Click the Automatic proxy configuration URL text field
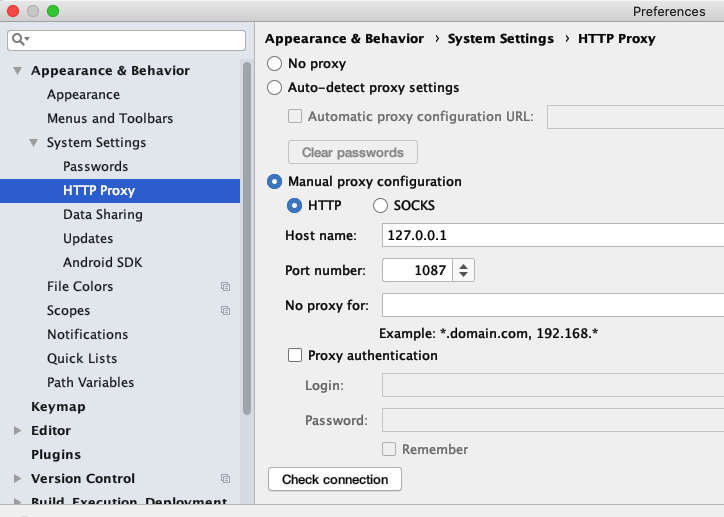 click(635, 117)
